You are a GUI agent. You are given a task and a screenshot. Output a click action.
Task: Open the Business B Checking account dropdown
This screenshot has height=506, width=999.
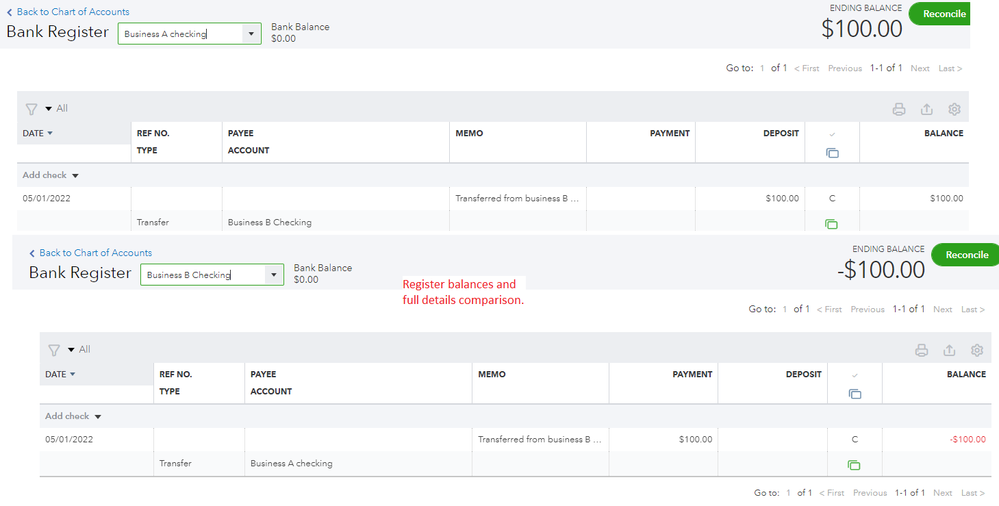click(x=272, y=275)
